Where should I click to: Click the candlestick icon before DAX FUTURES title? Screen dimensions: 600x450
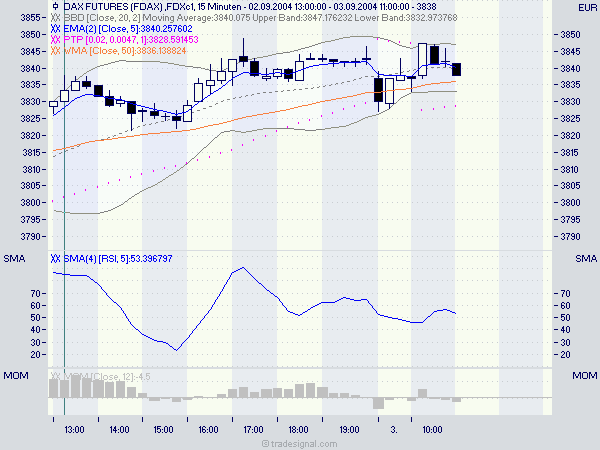click(55, 7)
